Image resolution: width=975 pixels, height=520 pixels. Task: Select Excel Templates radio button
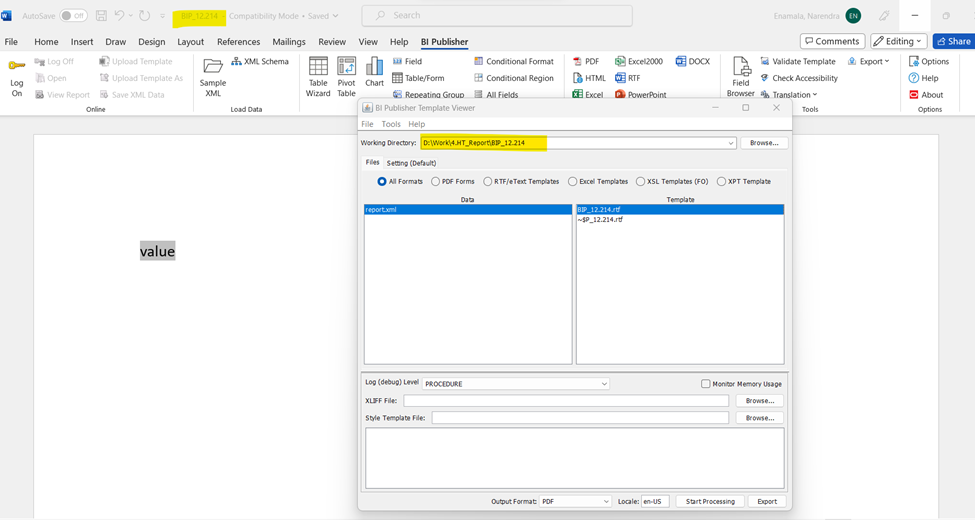click(573, 182)
